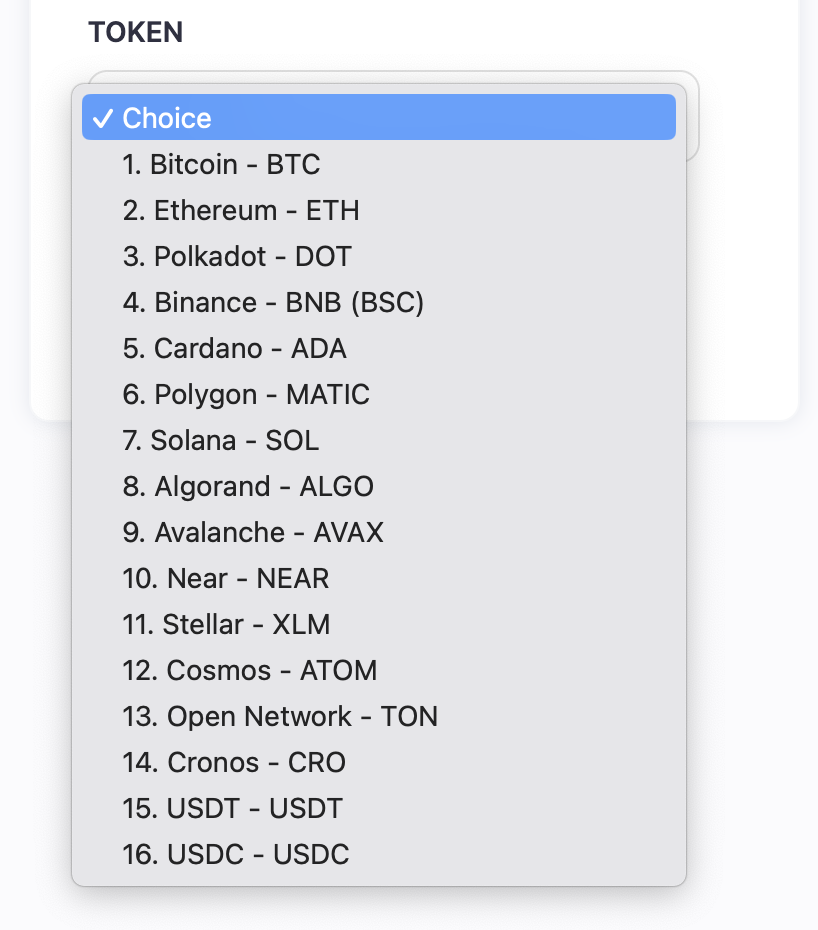Click the checkmark beside Choice

[x=102, y=118]
